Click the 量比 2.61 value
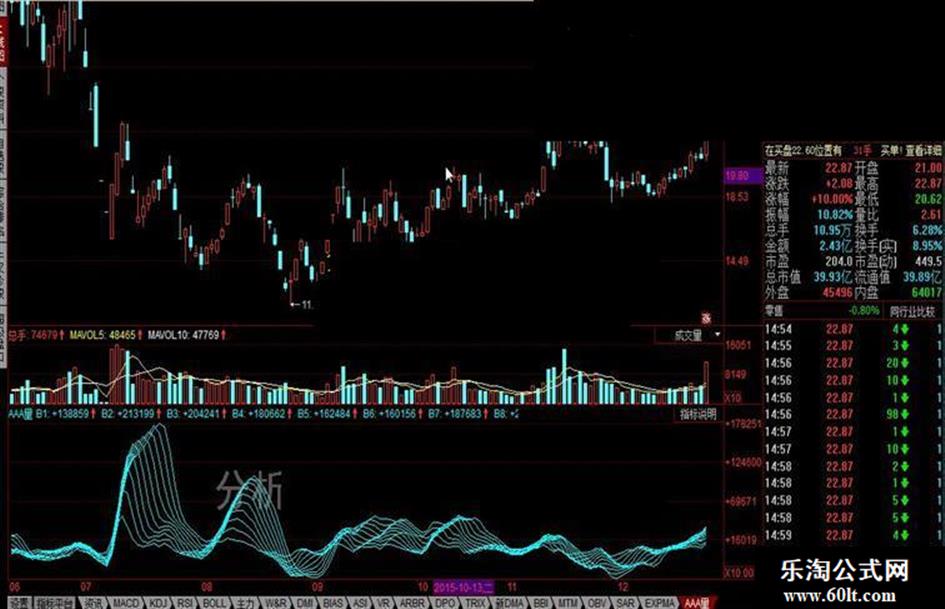This screenshot has height=609, width=945. pos(931,214)
